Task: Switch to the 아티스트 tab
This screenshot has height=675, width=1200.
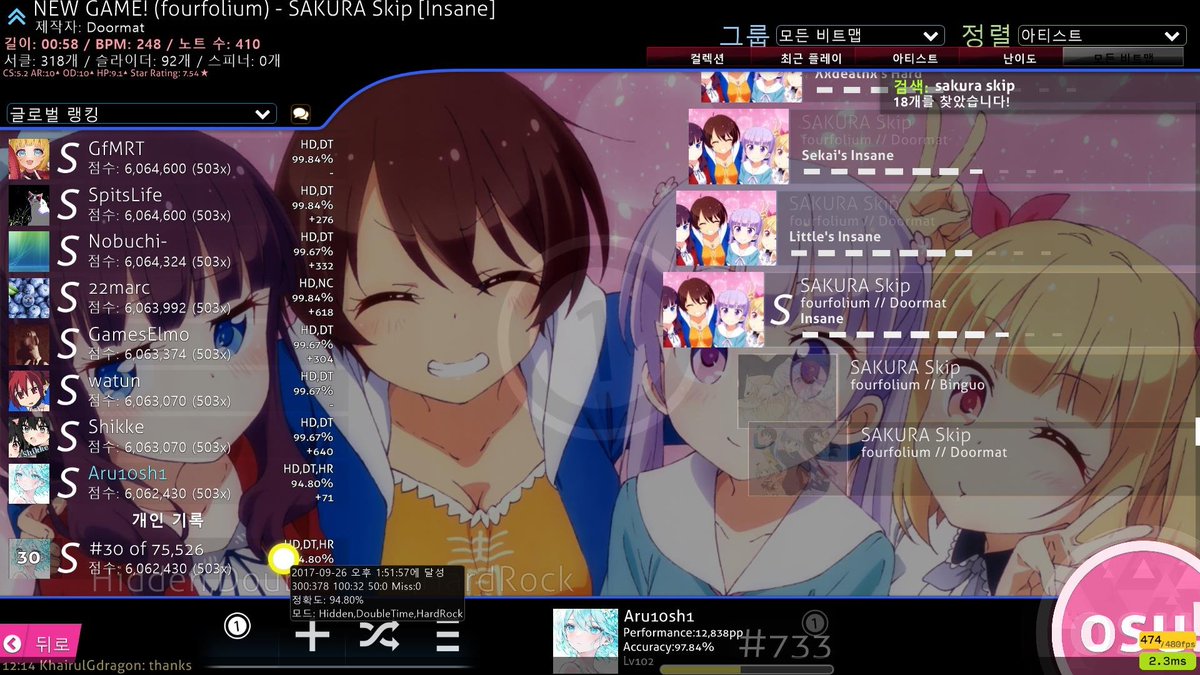Action: coord(915,59)
